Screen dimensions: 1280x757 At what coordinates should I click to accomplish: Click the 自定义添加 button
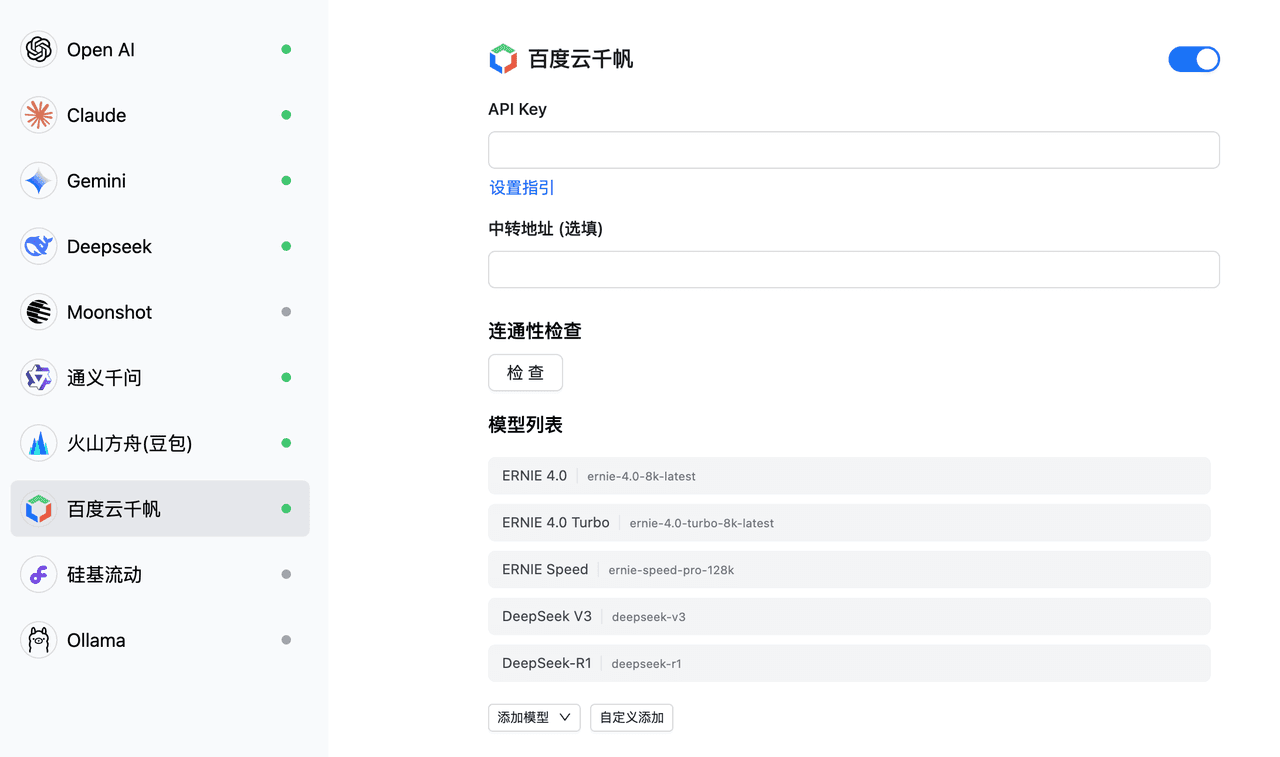coord(631,717)
